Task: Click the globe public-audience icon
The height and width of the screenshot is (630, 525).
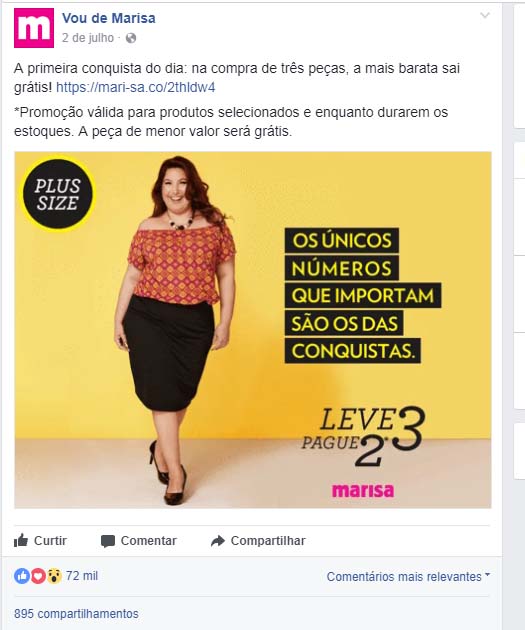Action: 131,38
